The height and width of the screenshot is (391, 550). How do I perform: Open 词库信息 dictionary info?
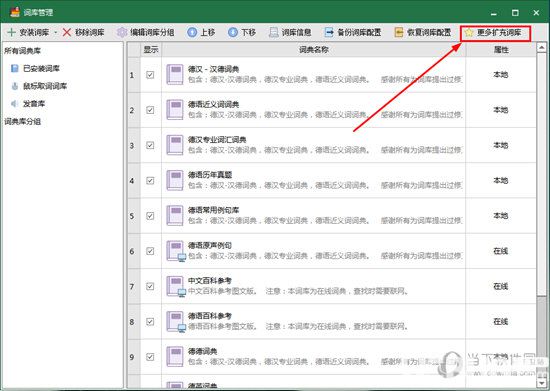point(290,32)
